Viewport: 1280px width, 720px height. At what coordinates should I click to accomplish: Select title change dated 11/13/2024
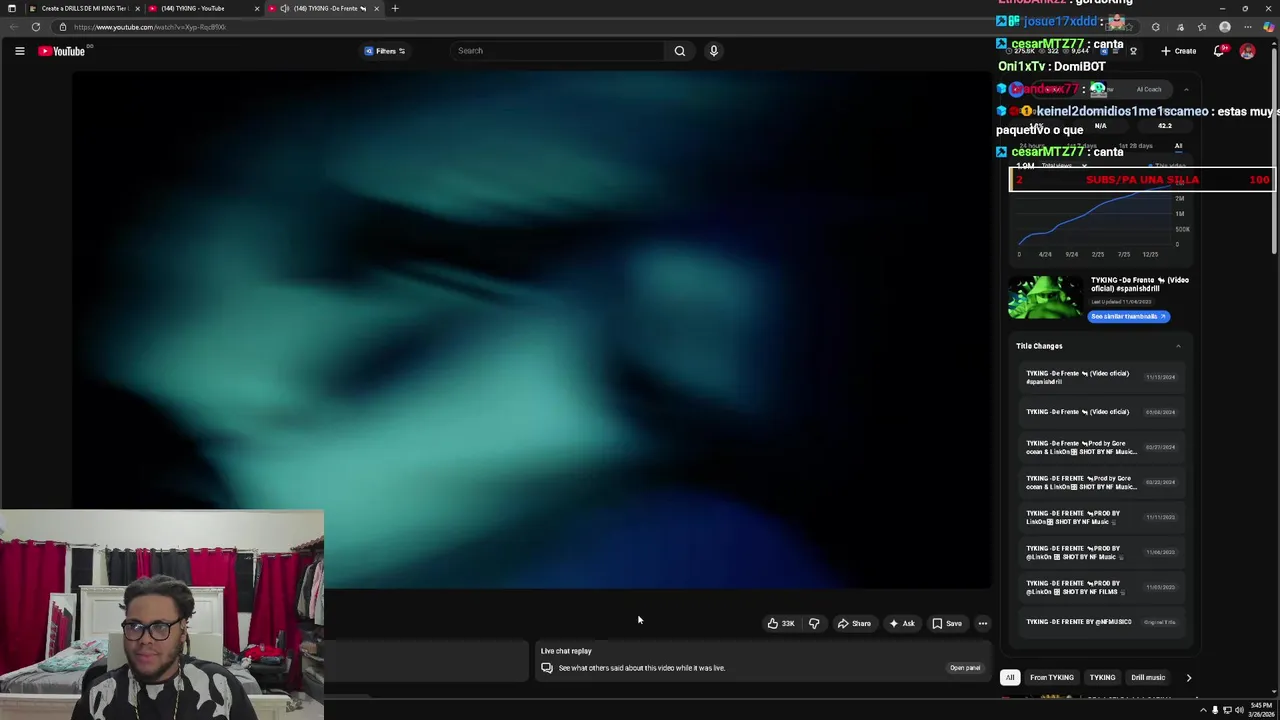1101,378
